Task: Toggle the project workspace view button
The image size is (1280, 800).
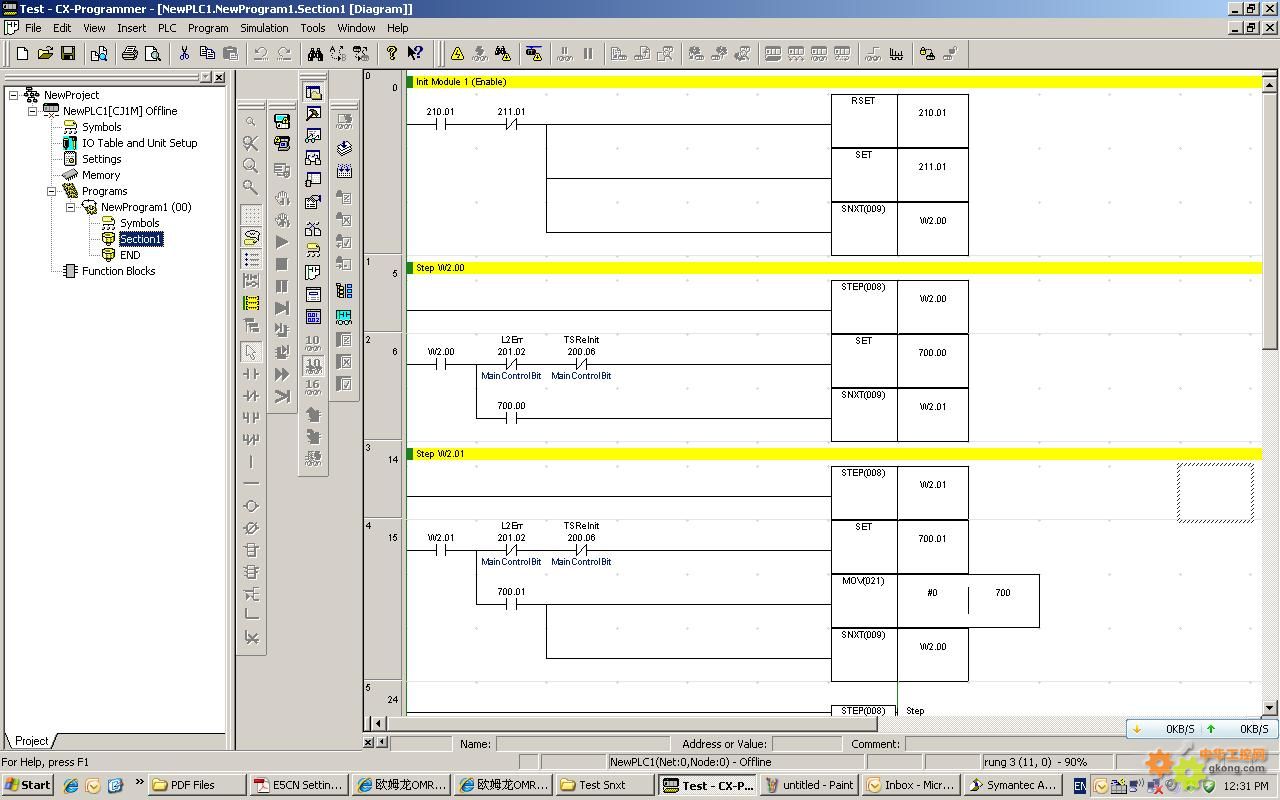Action: point(313,93)
